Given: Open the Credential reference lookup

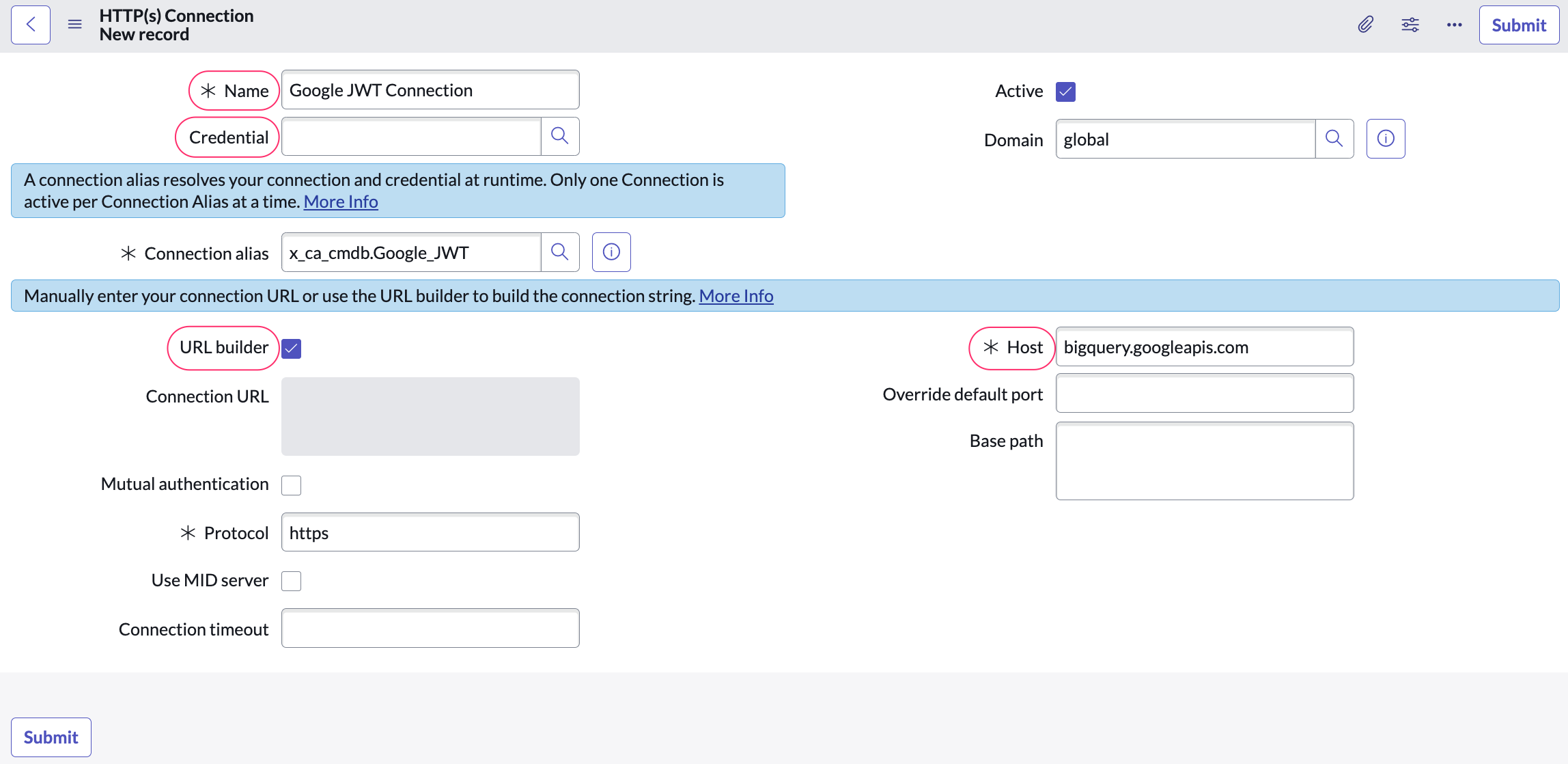Looking at the screenshot, I should click(x=559, y=136).
